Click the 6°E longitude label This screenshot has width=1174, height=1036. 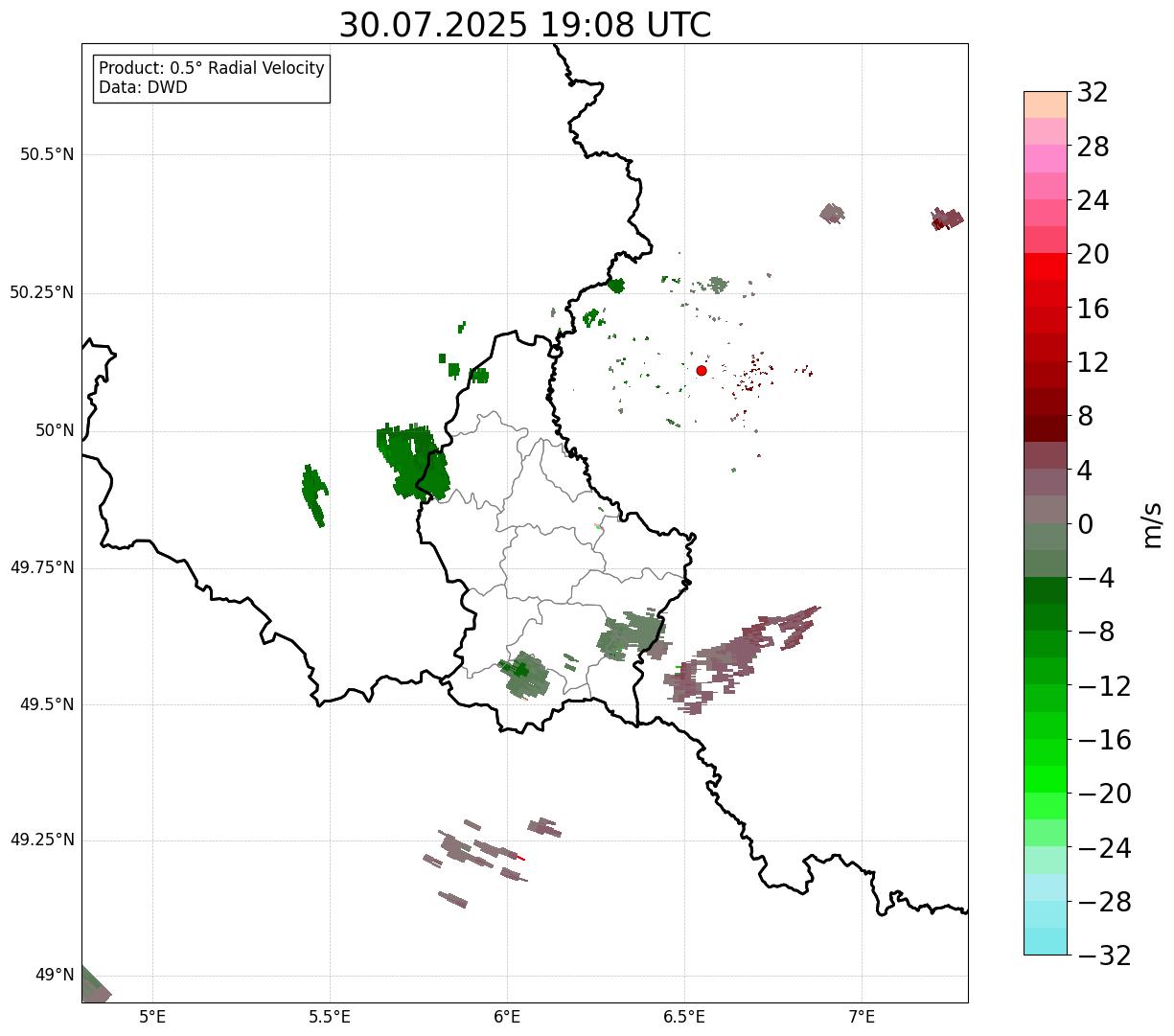click(507, 1017)
